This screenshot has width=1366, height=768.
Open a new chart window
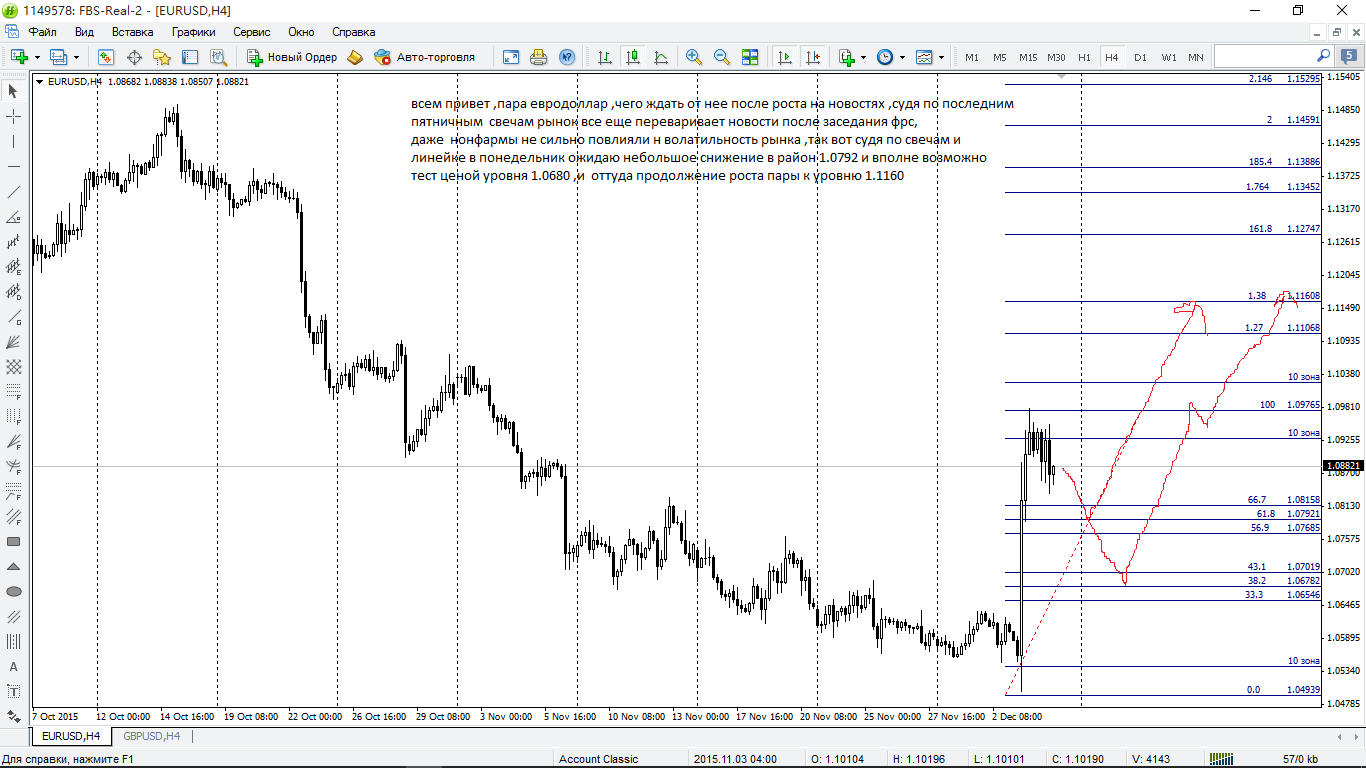pyautogui.click(x=18, y=57)
